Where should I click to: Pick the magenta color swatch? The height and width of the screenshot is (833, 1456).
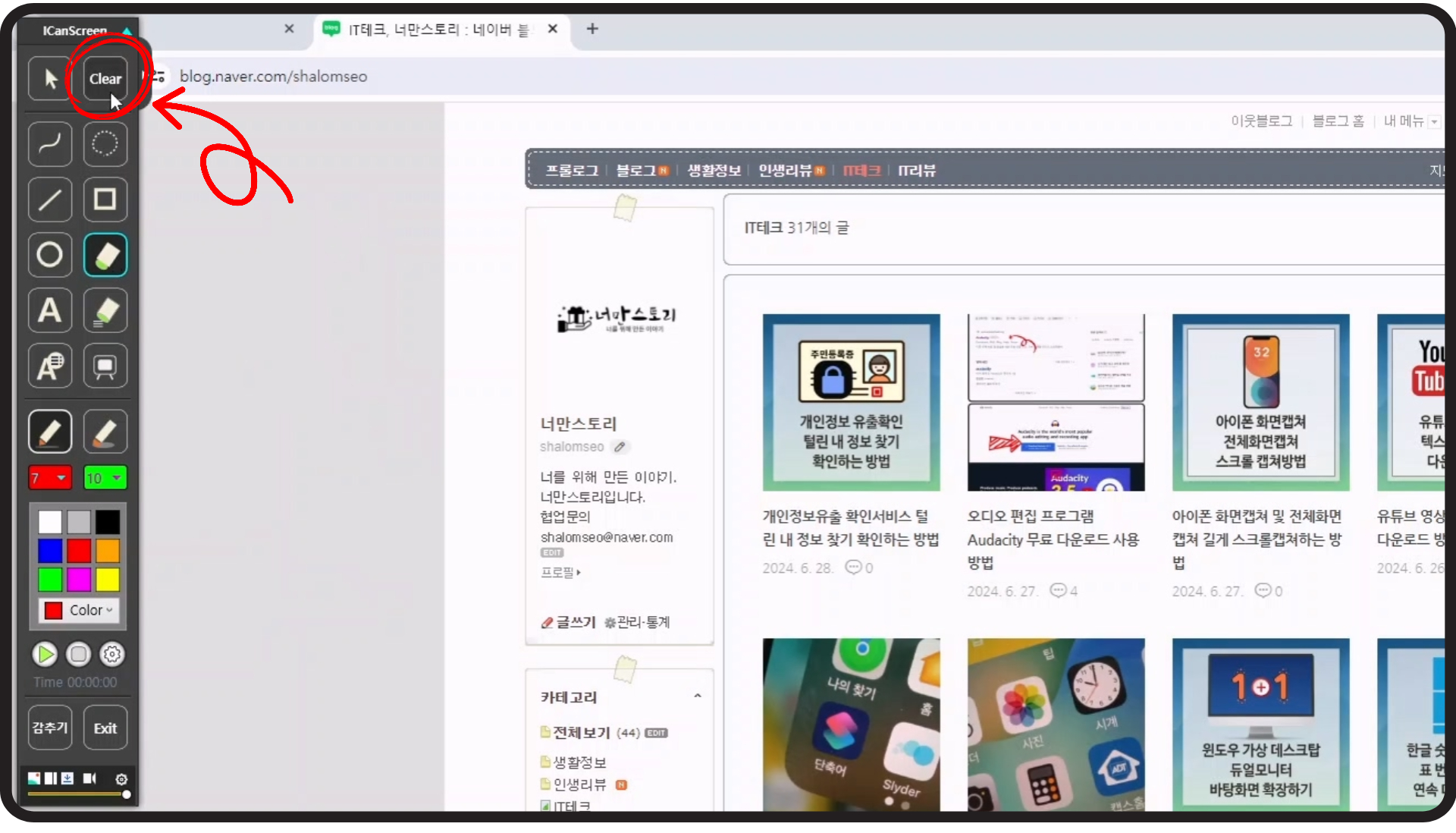tap(79, 580)
